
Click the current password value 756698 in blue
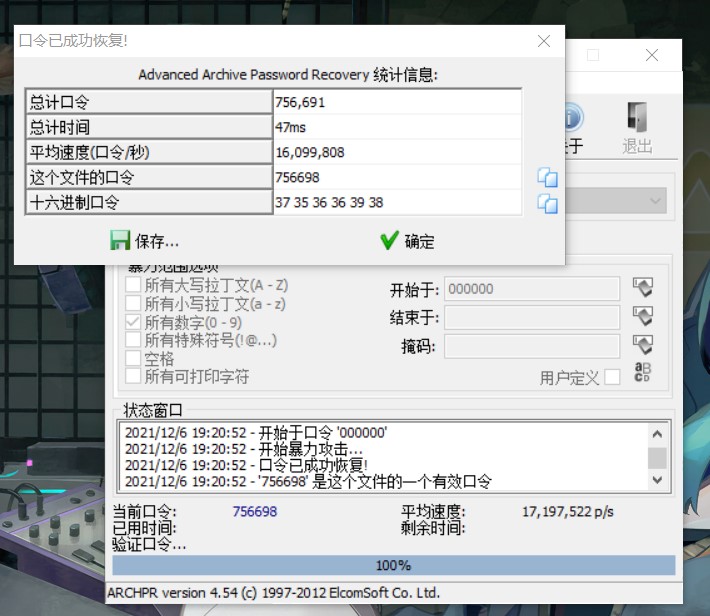coord(254,511)
